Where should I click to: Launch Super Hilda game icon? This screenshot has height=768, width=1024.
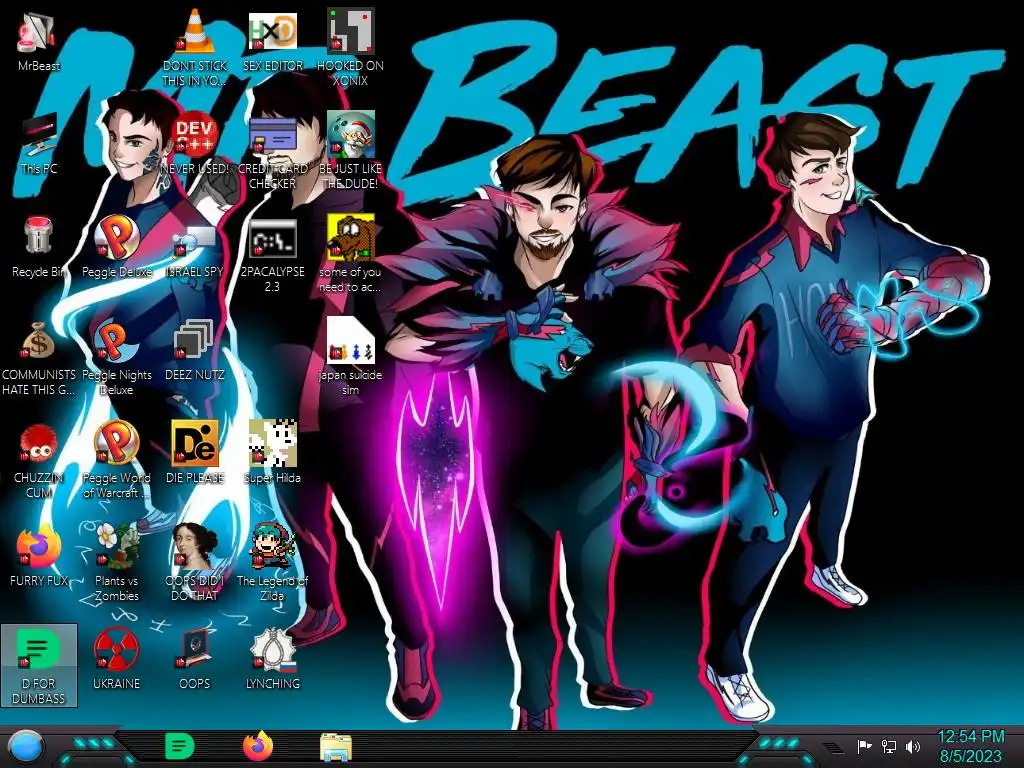(272, 444)
